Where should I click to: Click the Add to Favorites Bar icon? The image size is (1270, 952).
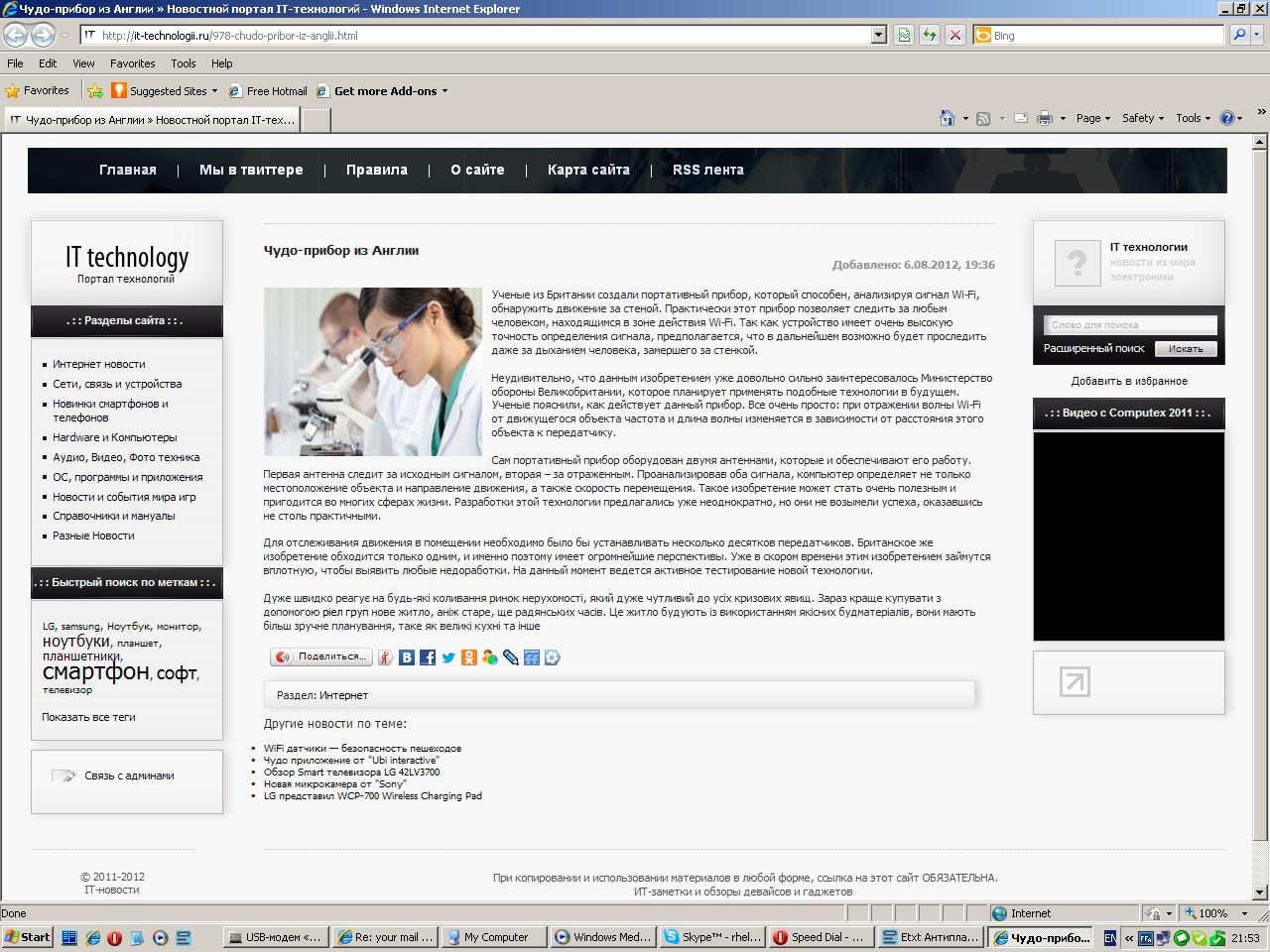click(95, 90)
